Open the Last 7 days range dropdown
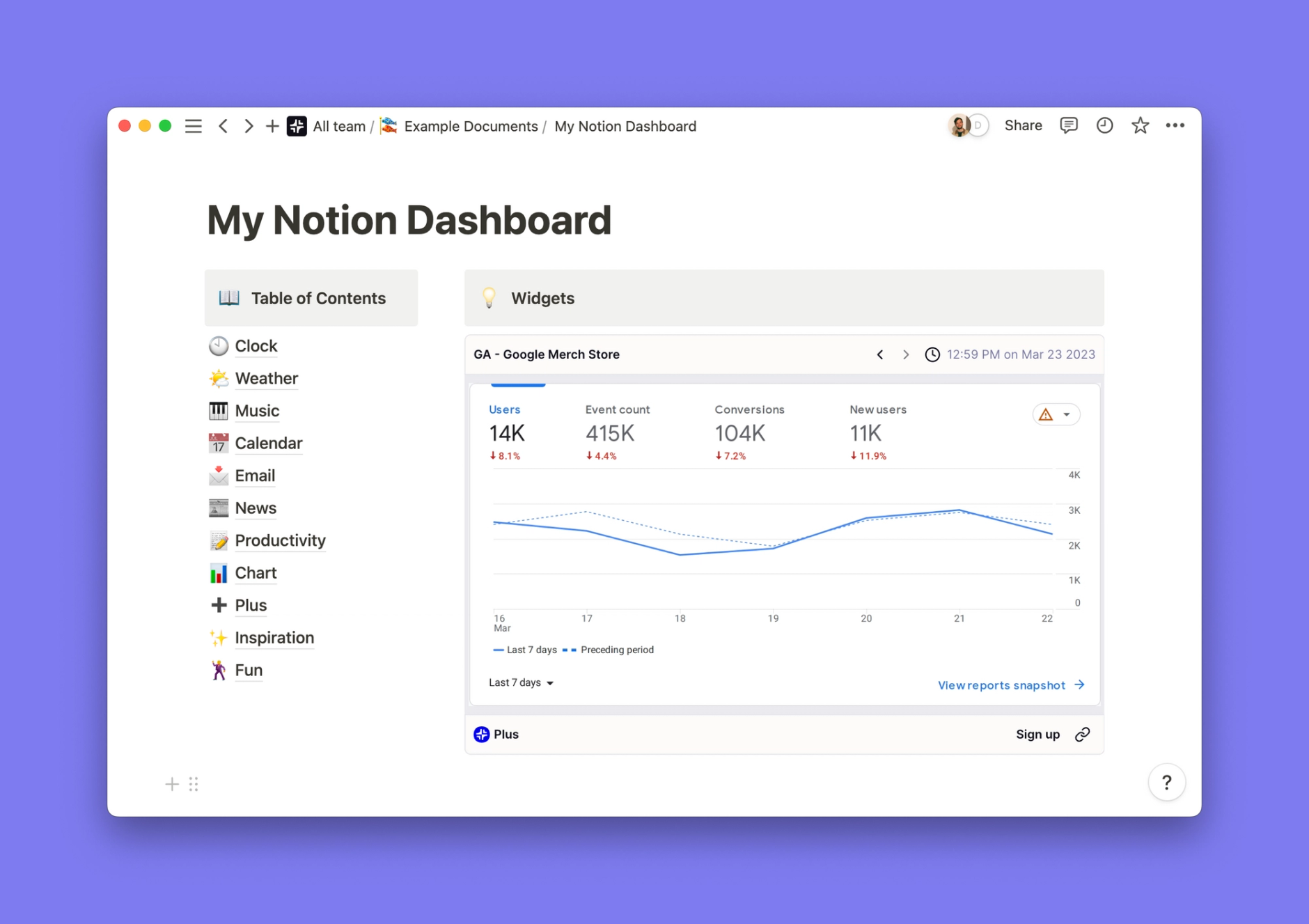1309x924 pixels. coord(521,682)
